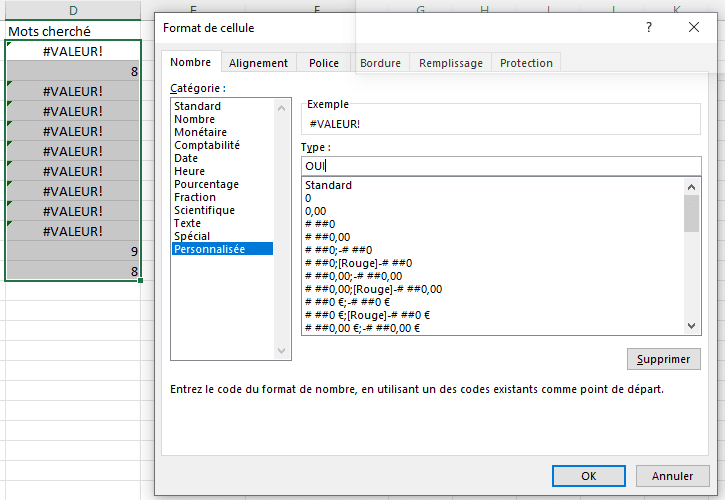Close the Format de cellule dialog
This screenshot has height=500, width=725.
(694, 28)
